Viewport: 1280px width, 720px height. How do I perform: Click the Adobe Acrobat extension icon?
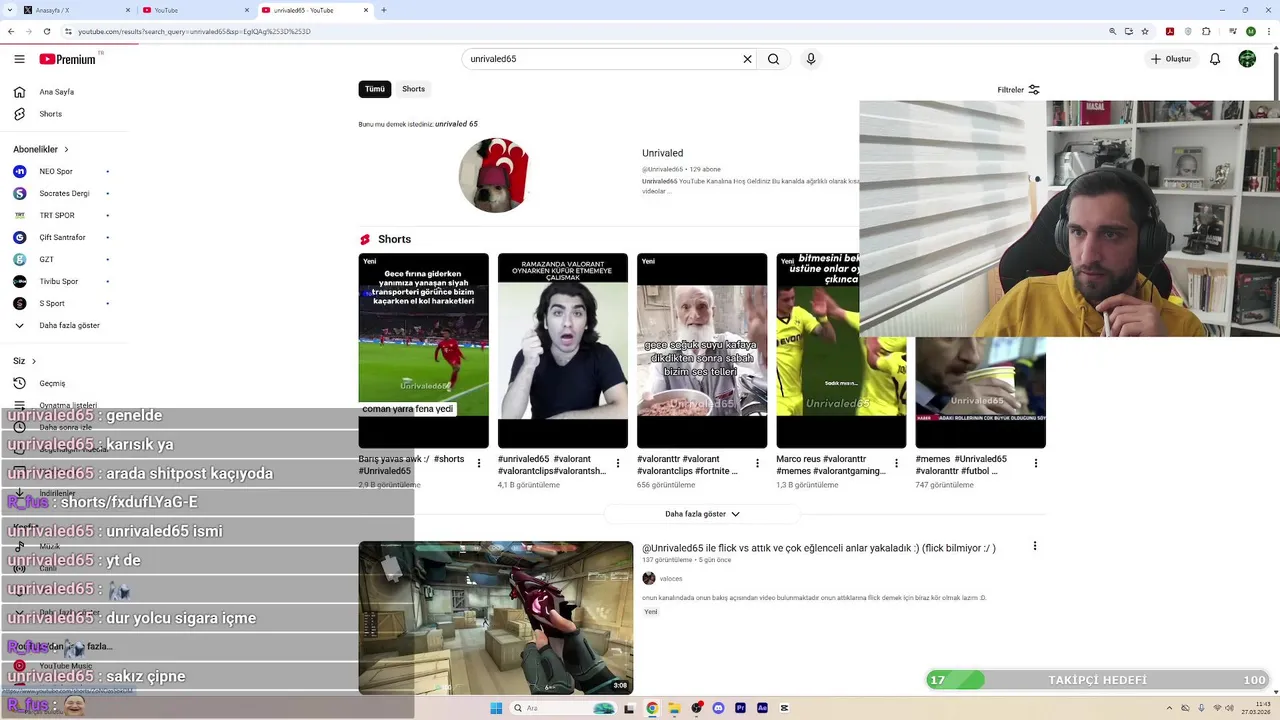point(1171,31)
